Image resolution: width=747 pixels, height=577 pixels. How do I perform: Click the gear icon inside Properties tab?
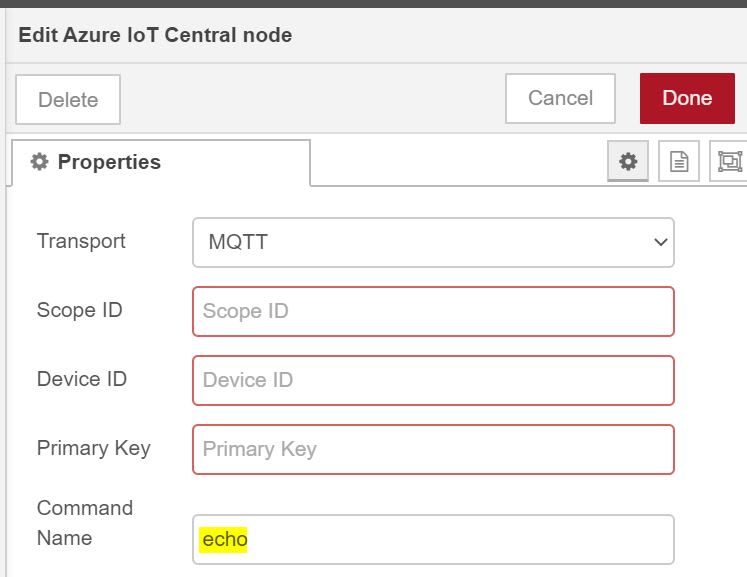click(x=40, y=162)
